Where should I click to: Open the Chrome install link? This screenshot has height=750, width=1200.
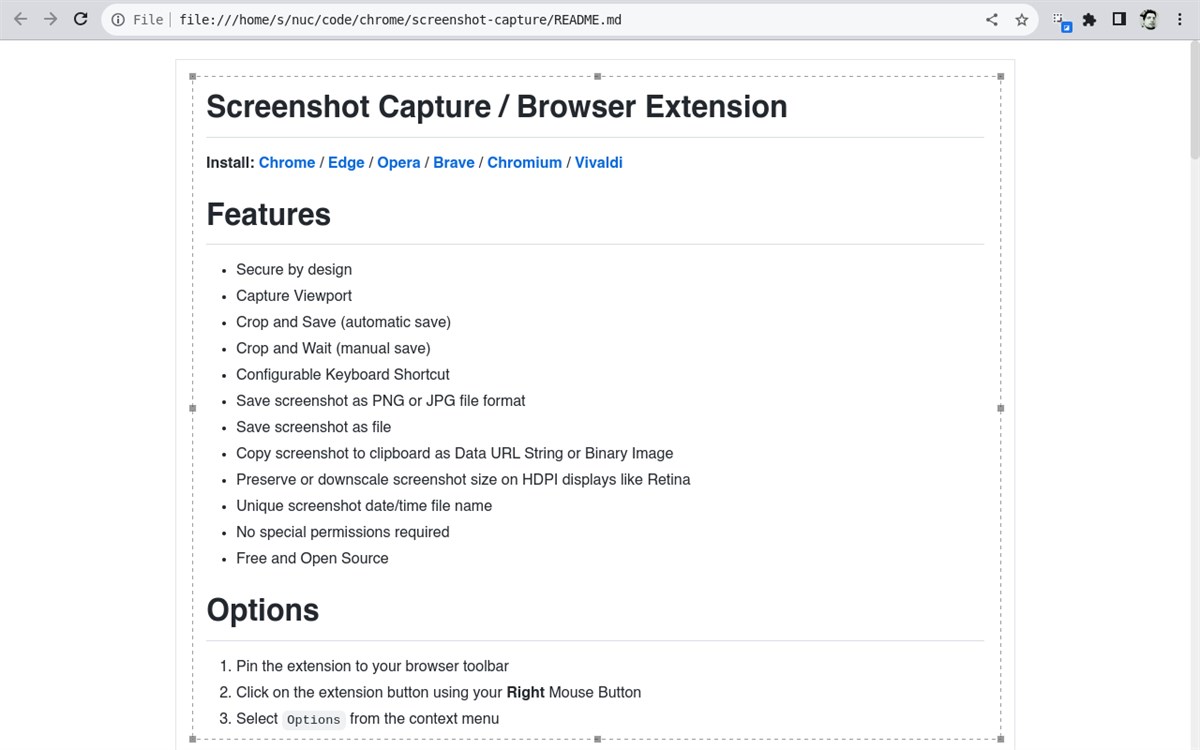287,162
